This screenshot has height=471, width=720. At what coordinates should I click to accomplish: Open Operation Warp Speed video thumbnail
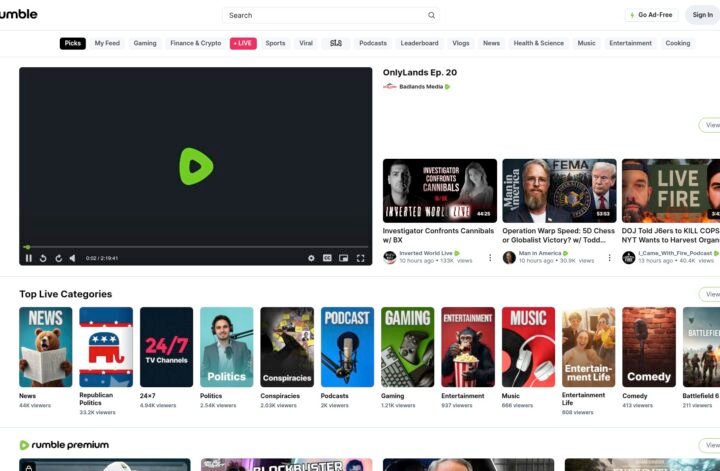point(559,191)
